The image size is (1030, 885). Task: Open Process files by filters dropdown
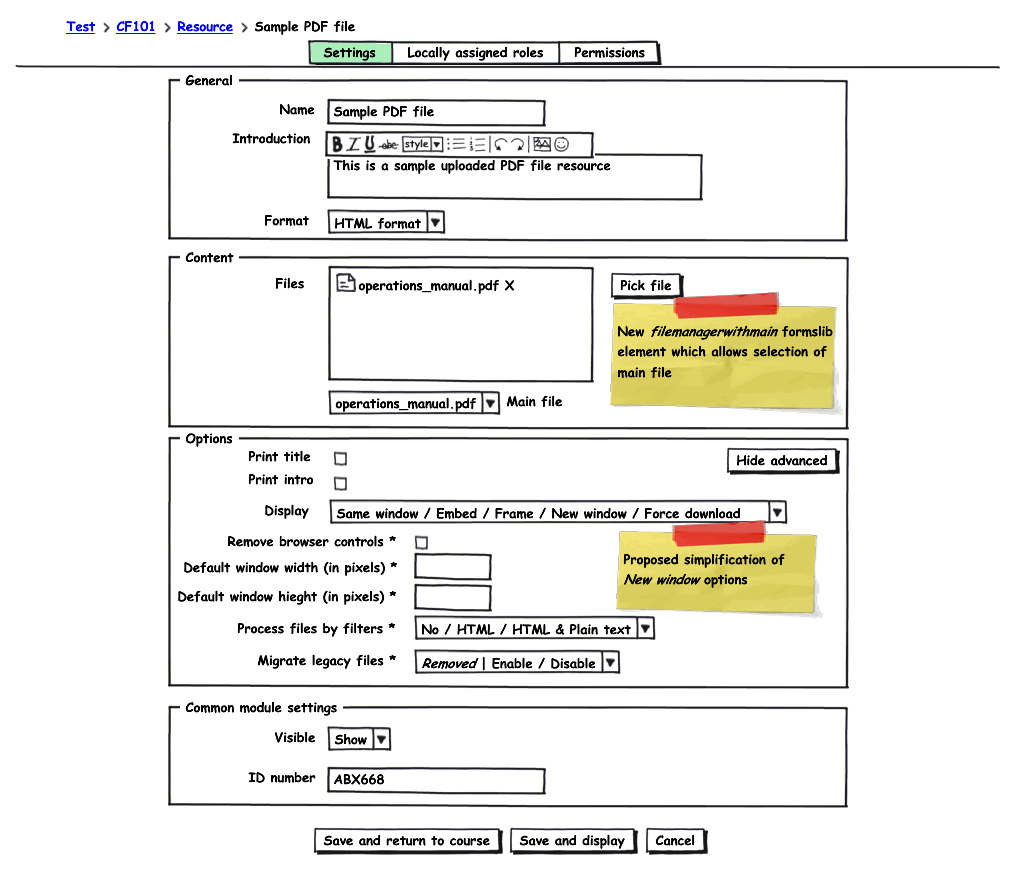tap(535, 629)
